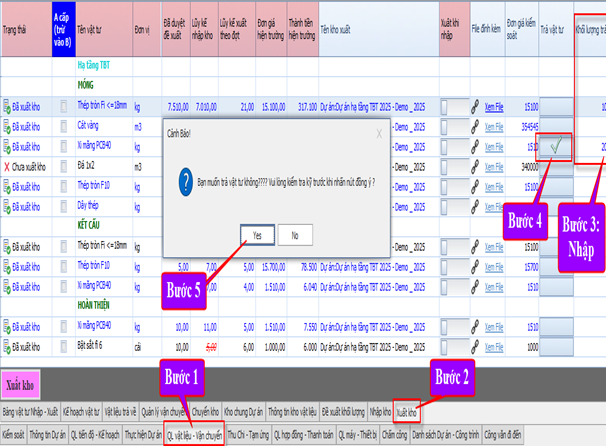Click Yes in the Cảnh Báo dialog

click(258, 235)
